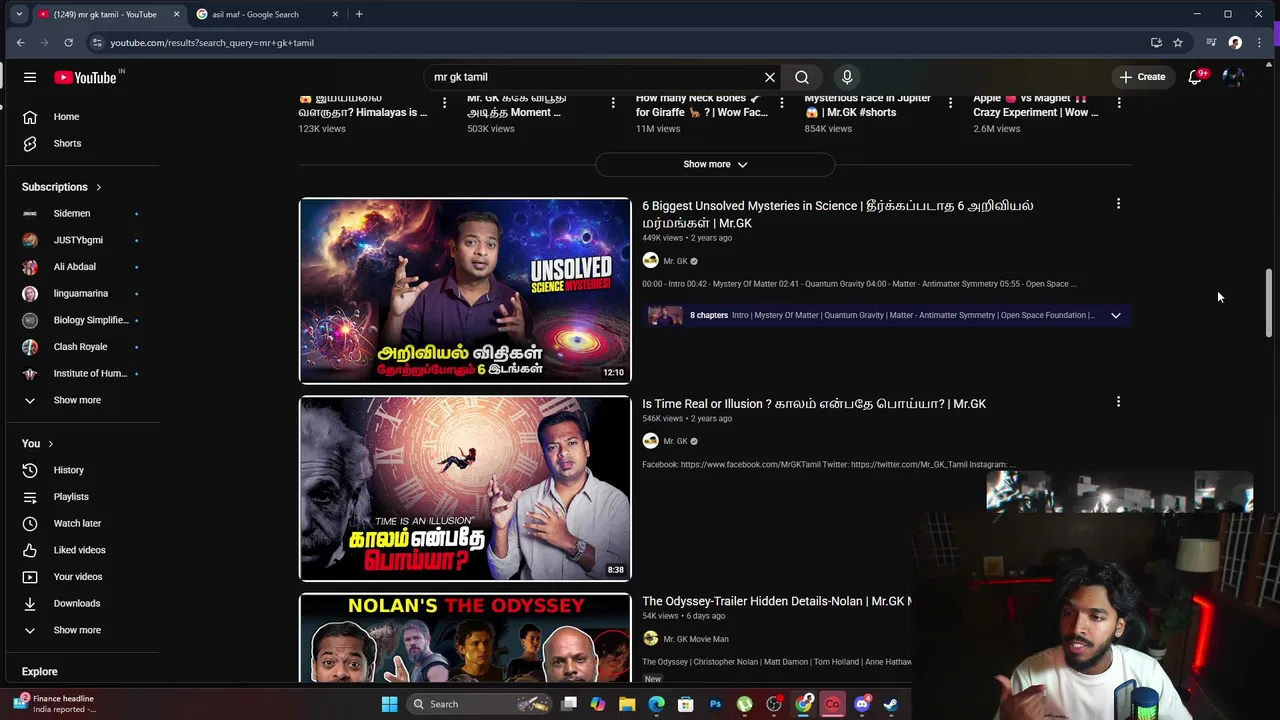The height and width of the screenshot is (720, 1280).
Task: Click the Windows taskbar Search box
Action: pyautogui.click(x=477, y=704)
